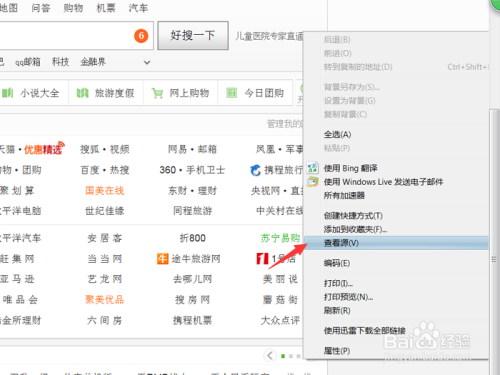Choose 使用 Windows Live 发送电子邮件 entry
The image size is (500, 375).
[383, 182]
